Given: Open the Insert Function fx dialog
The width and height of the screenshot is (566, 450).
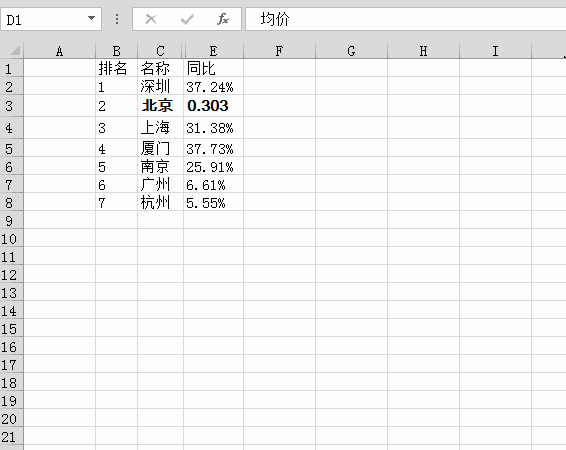Looking at the screenshot, I should pos(223,19).
